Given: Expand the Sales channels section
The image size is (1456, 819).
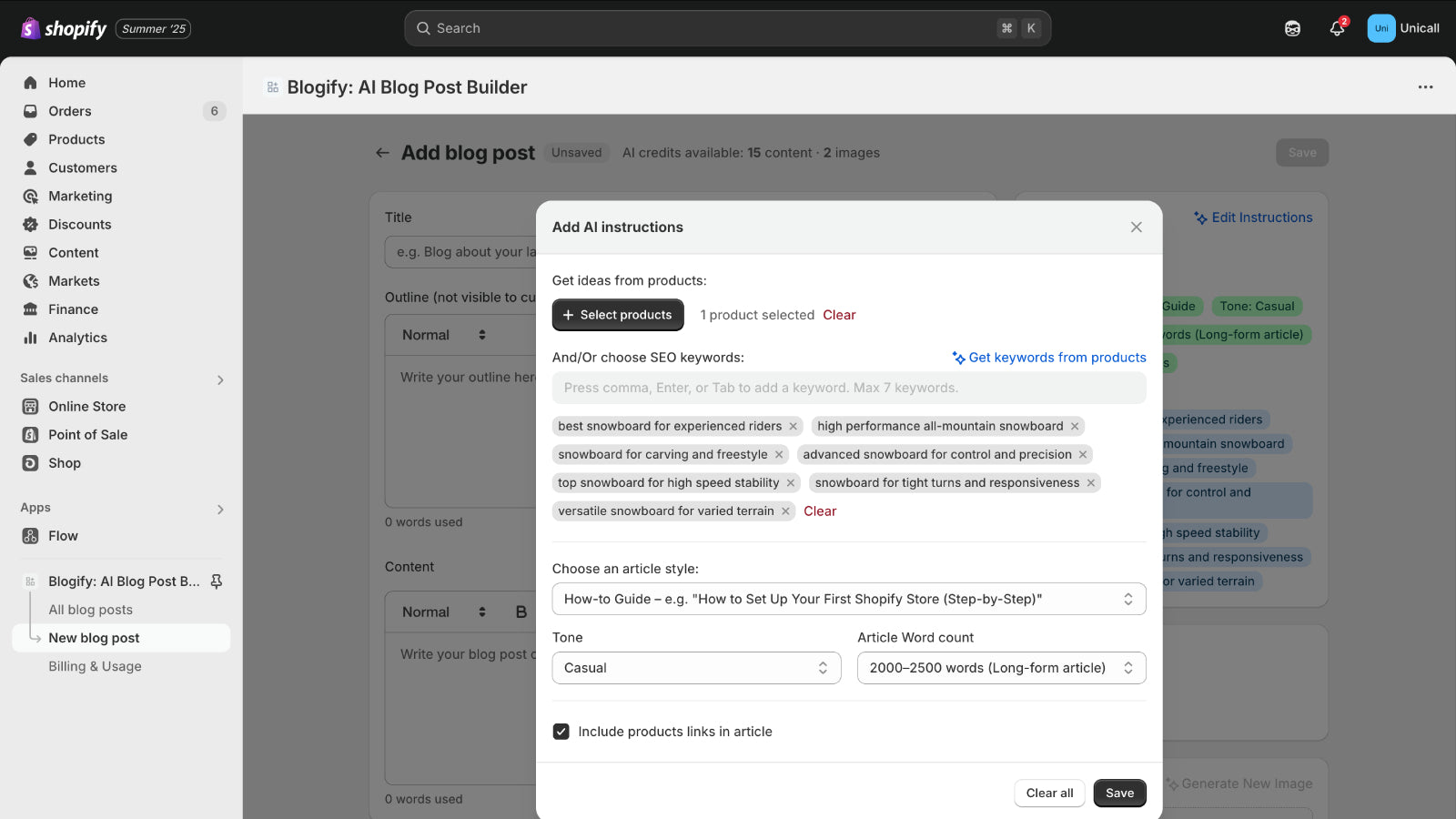Looking at the screenshot, I should [220, 379].
